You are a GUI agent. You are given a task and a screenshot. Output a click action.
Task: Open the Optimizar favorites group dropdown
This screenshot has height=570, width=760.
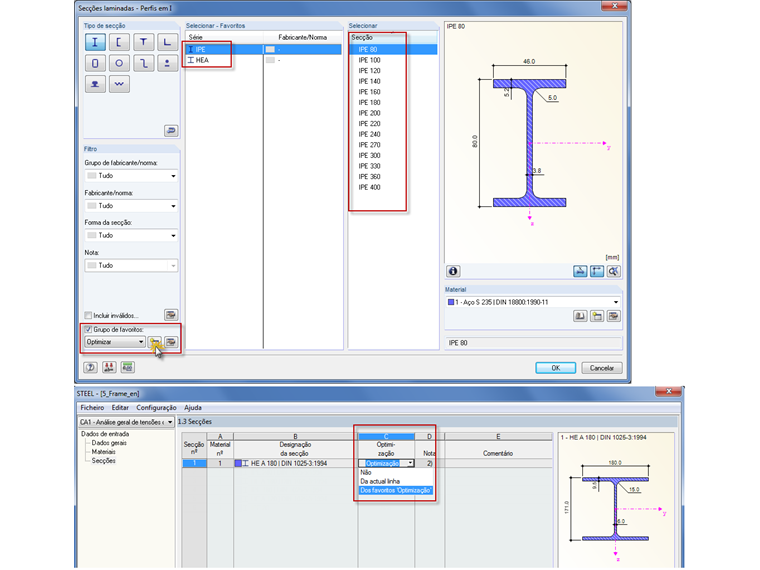point(115,342)
